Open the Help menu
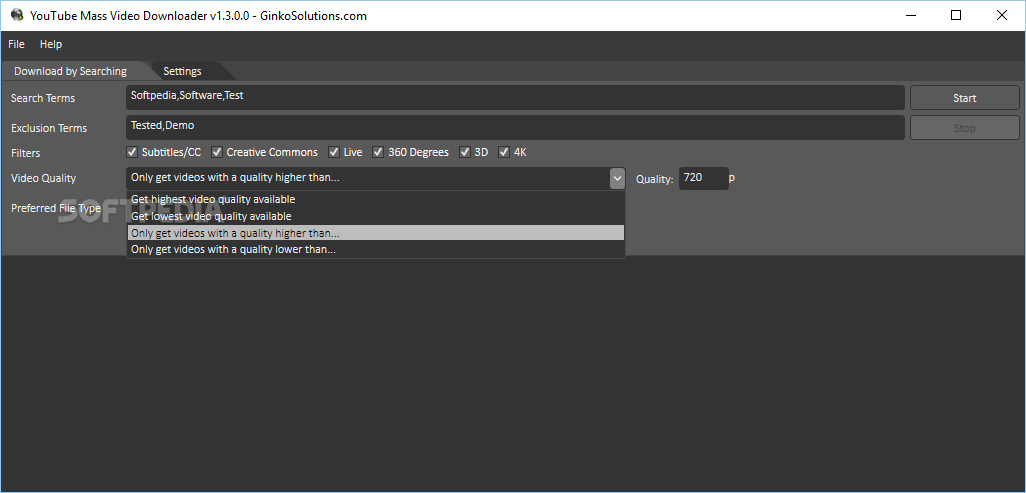Screen dimensions: 1026x493 coord(50,45)
